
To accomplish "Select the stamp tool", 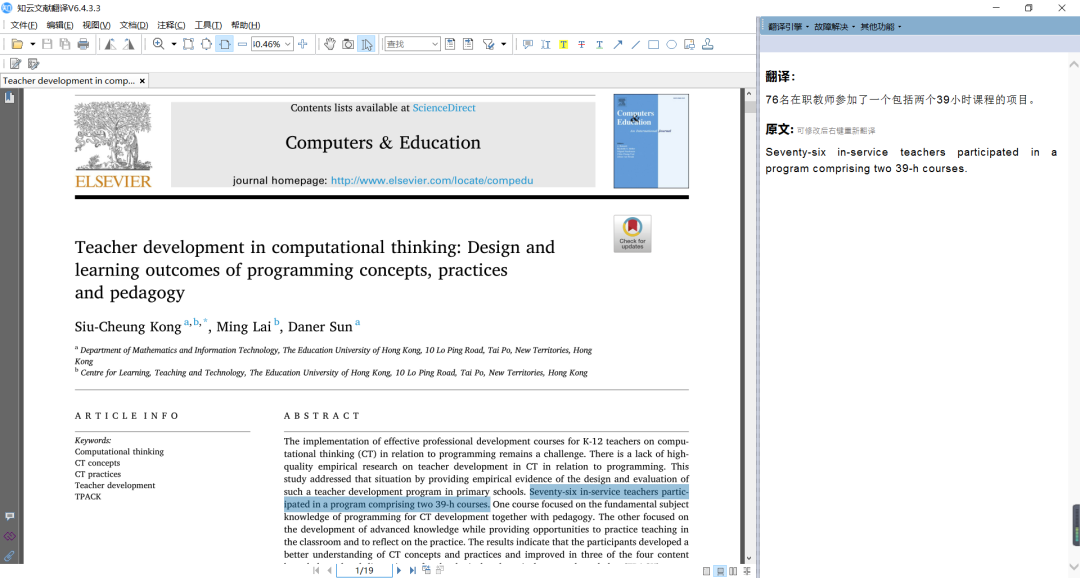I will [707, 44].
